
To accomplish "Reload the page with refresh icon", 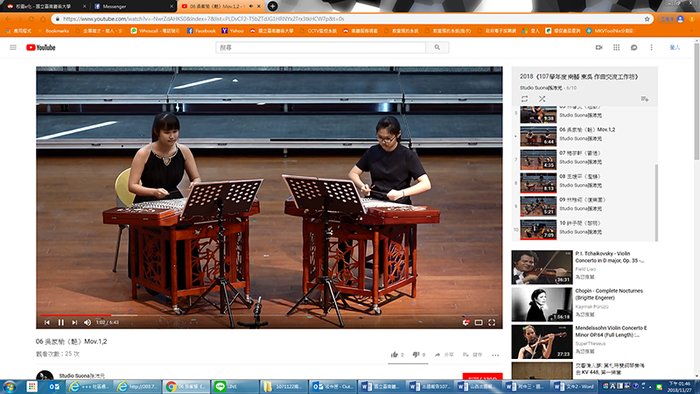I will (31, 19).
